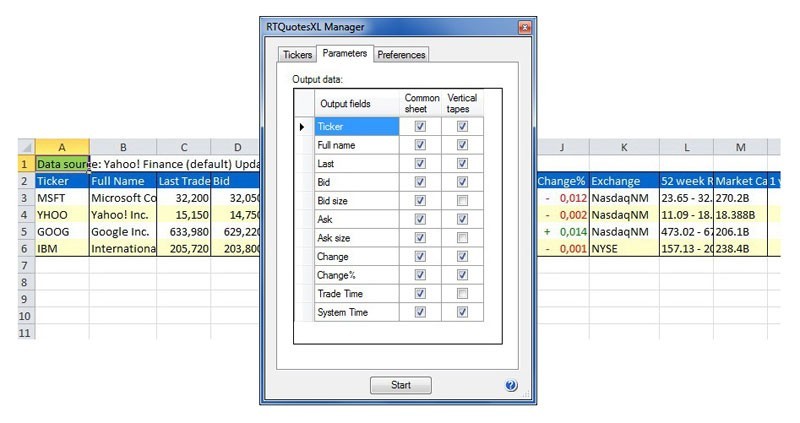Select row 5 header in spreadsheet
The image size is (800, 423).
coord(24,231)
